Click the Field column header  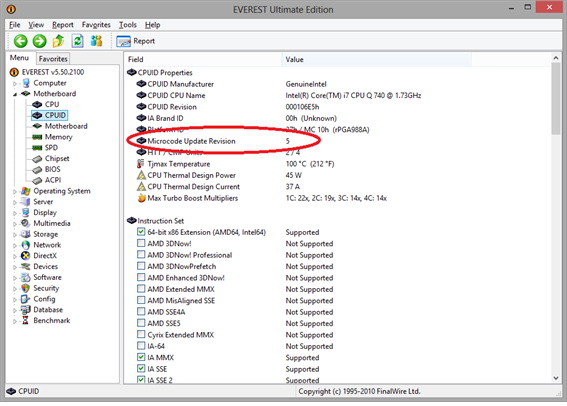[x=203, y=59]
